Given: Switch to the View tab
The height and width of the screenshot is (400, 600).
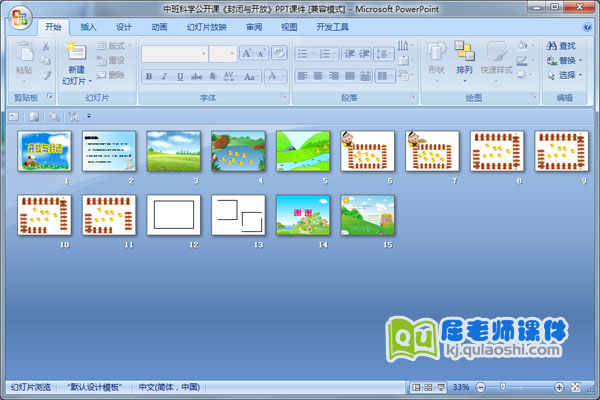Looking at the screenshot, I should (289, 27).
